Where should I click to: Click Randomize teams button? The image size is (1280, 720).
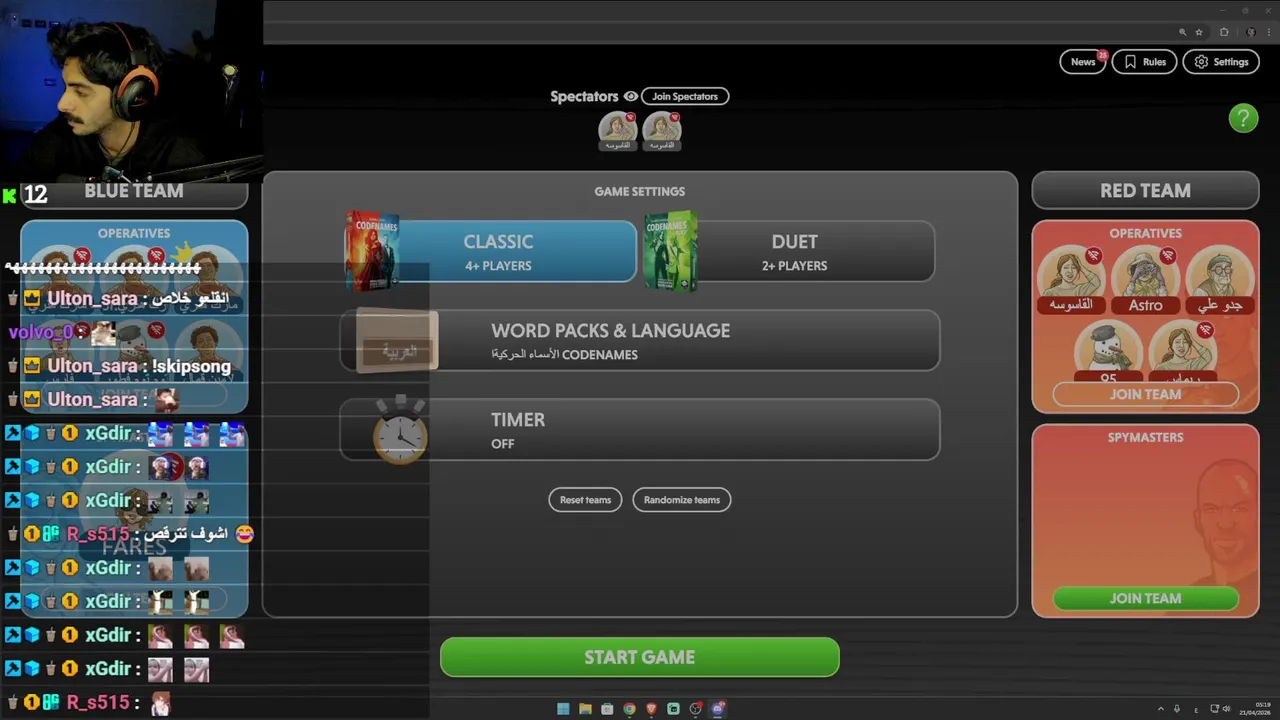pyautogui.click(x=682, y=500)
